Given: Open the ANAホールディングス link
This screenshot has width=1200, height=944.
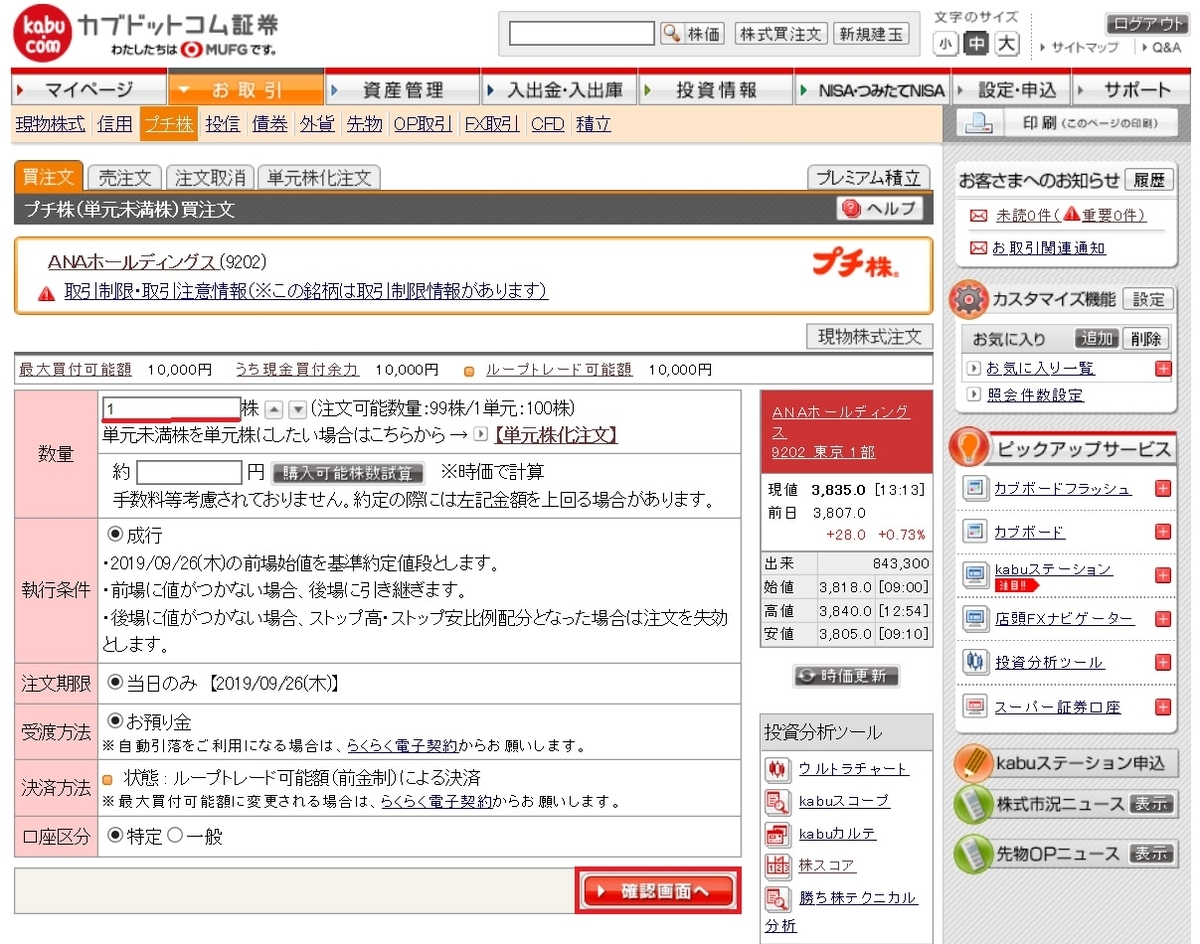Looking at the screenshot, I should click(132, 262).
